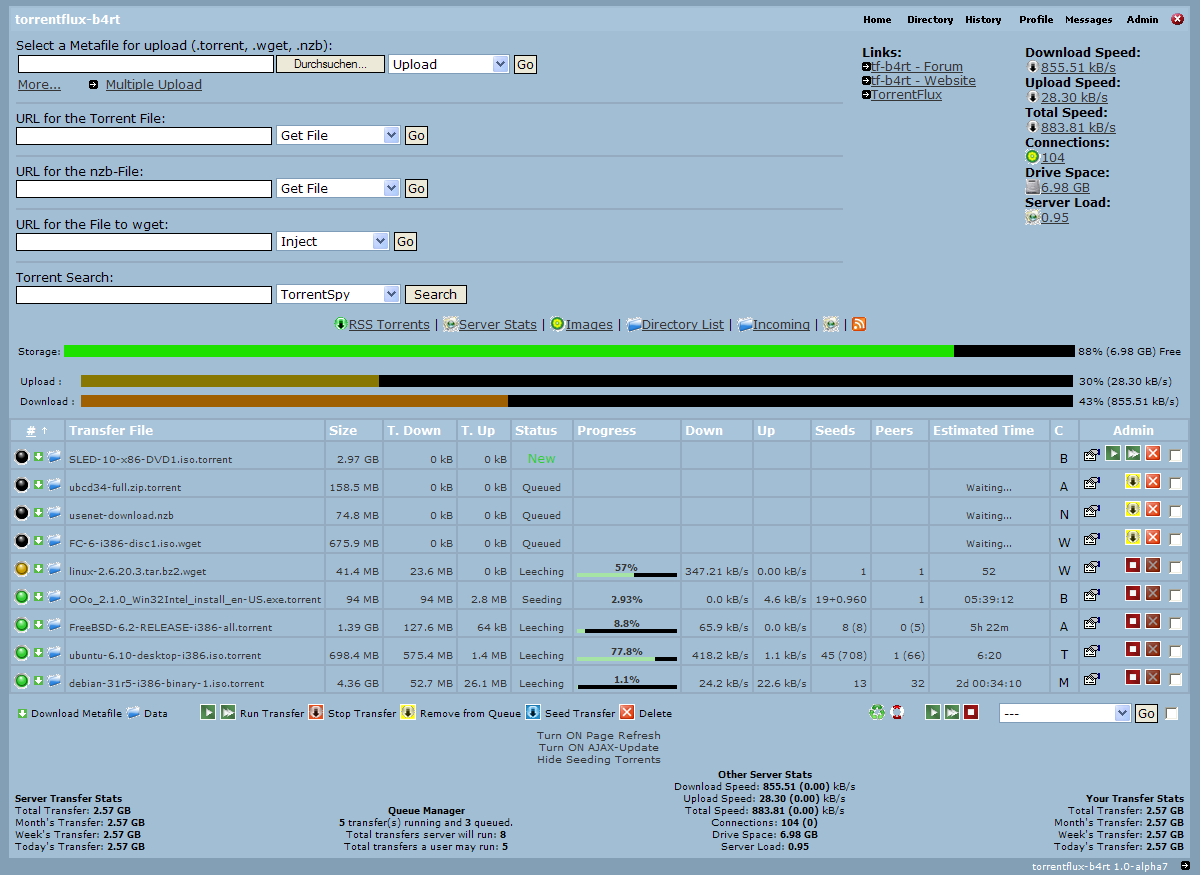
Task: Go to the Admin page in the top navigation
Action: coord(1142,20)
